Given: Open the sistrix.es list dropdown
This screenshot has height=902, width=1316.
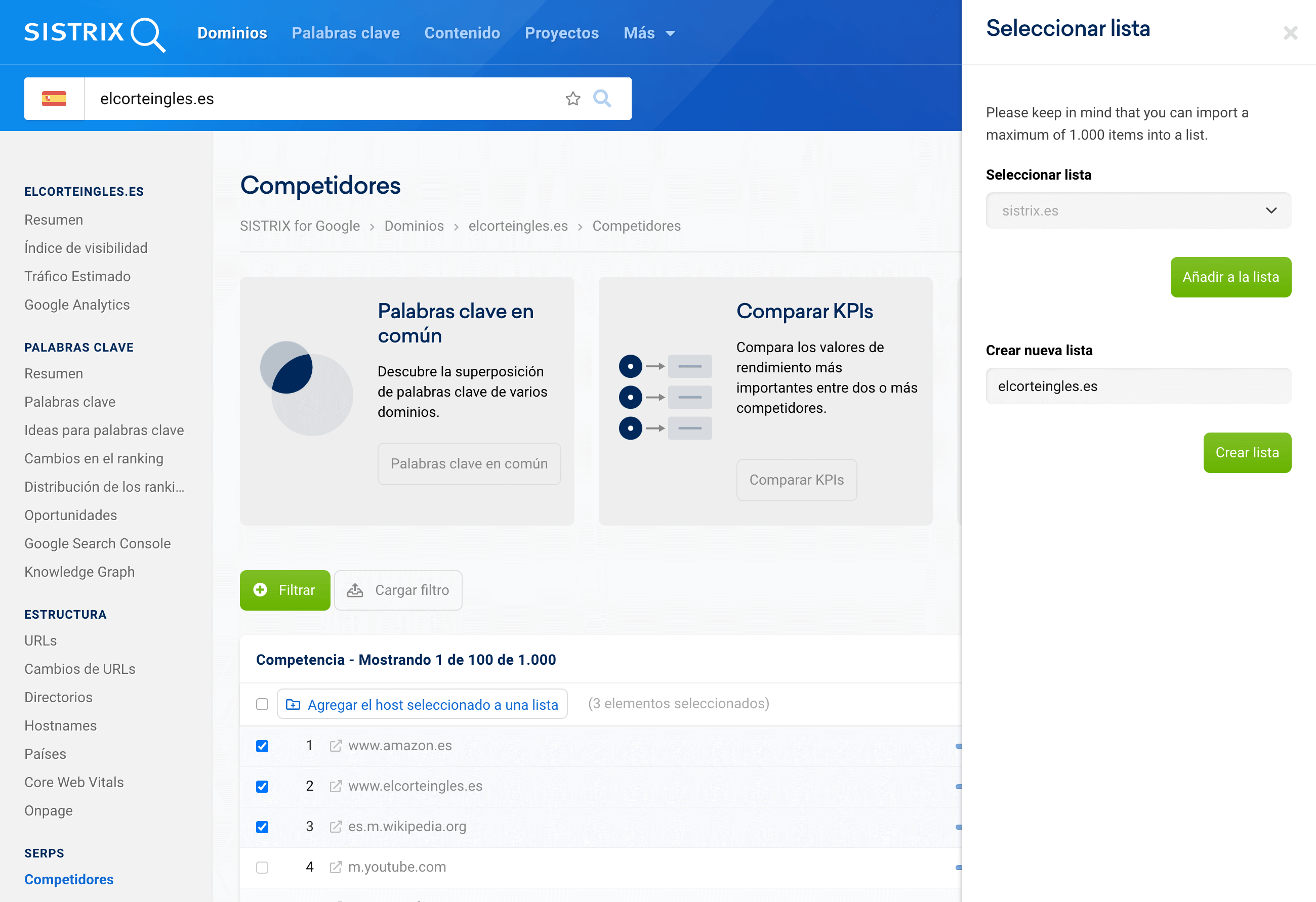Looking at the screenshot, I should [1138, 210].
